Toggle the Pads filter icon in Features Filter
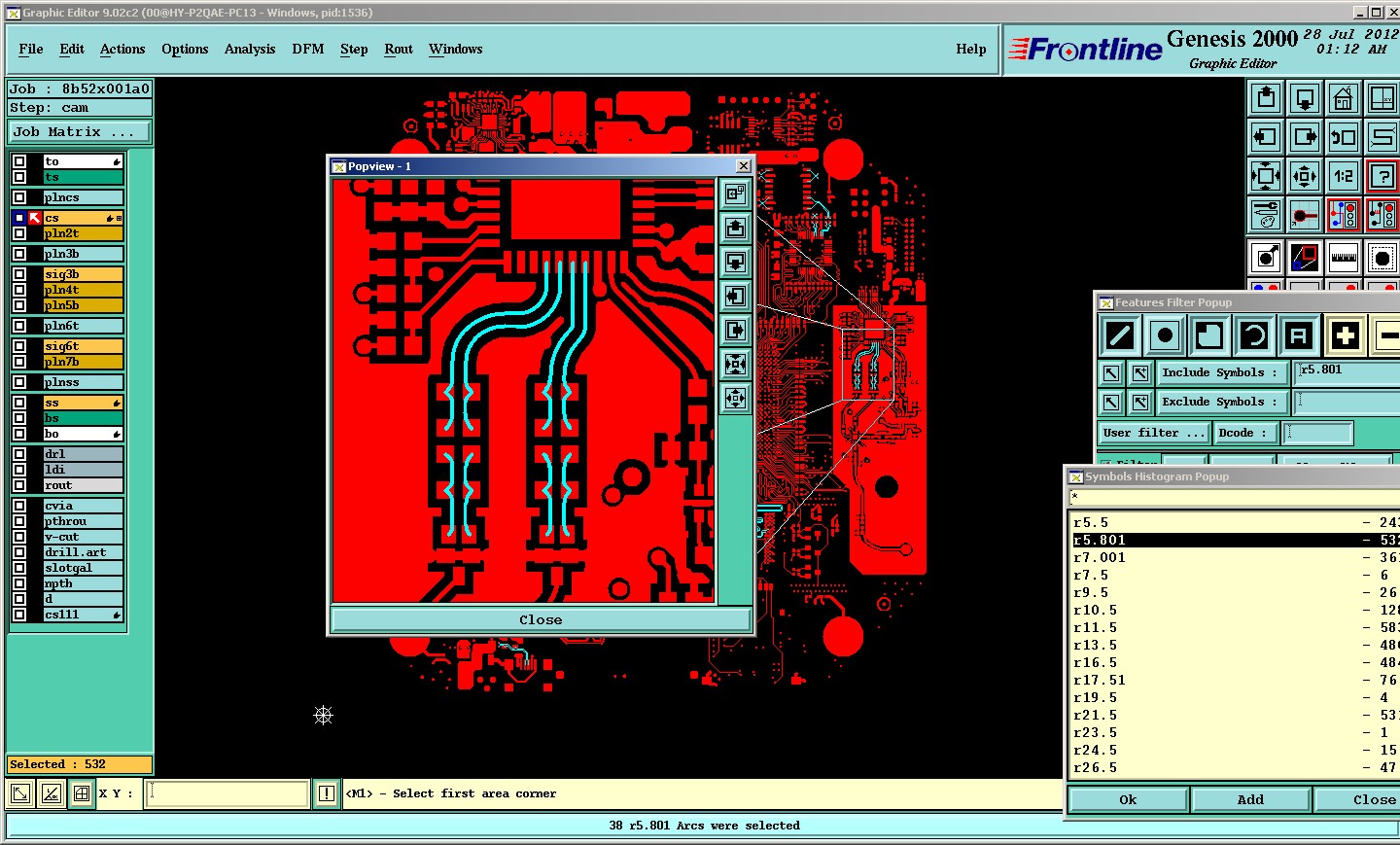This screenshot has height=845, width=1400. coord(1165,336)
